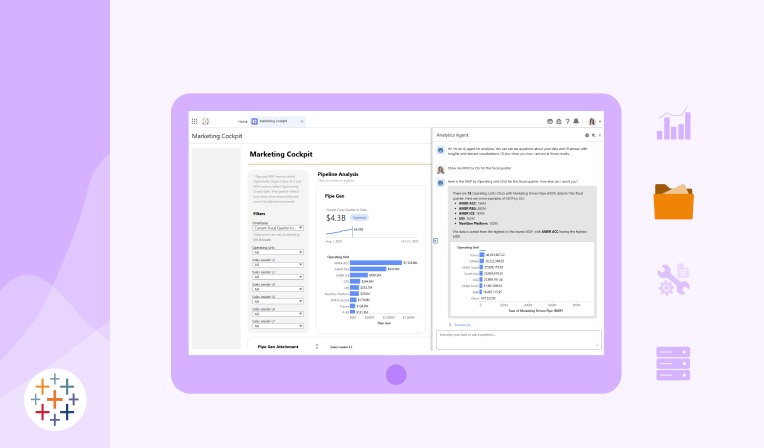Close the Marketing Cockpit tab

[x=302, y=121]
